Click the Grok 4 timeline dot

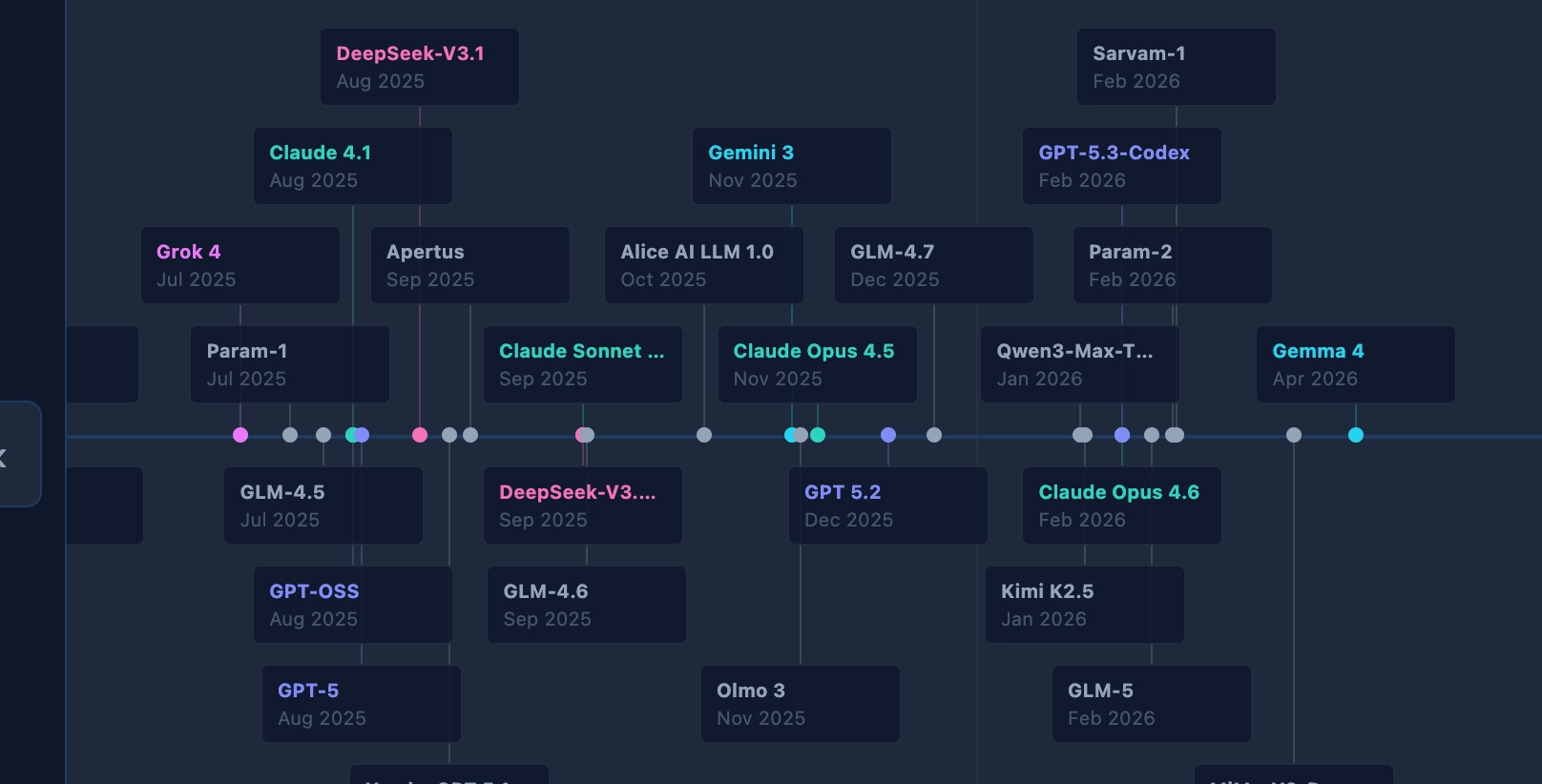240,435
